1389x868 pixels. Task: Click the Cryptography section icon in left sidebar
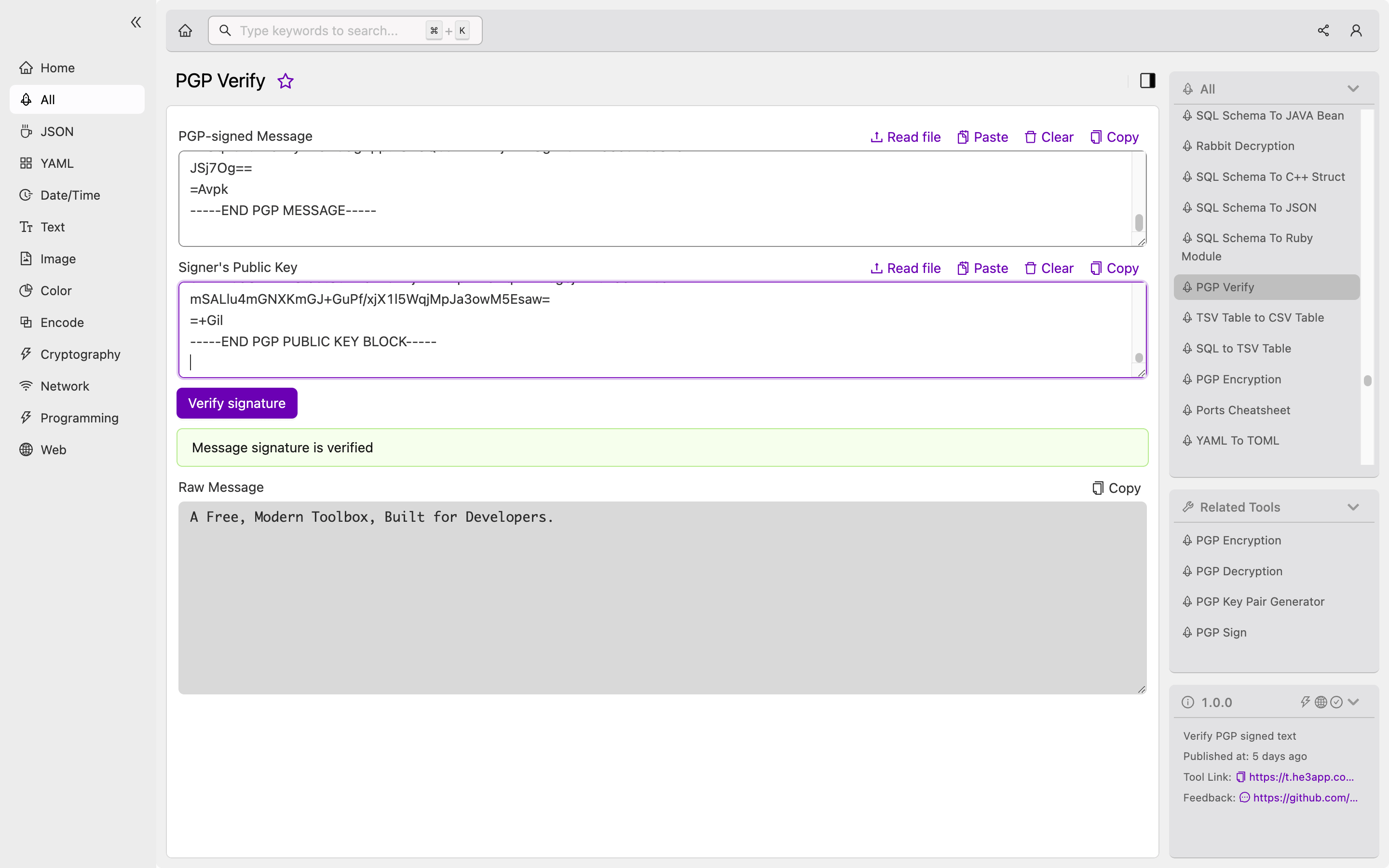[x=24, y=354]
